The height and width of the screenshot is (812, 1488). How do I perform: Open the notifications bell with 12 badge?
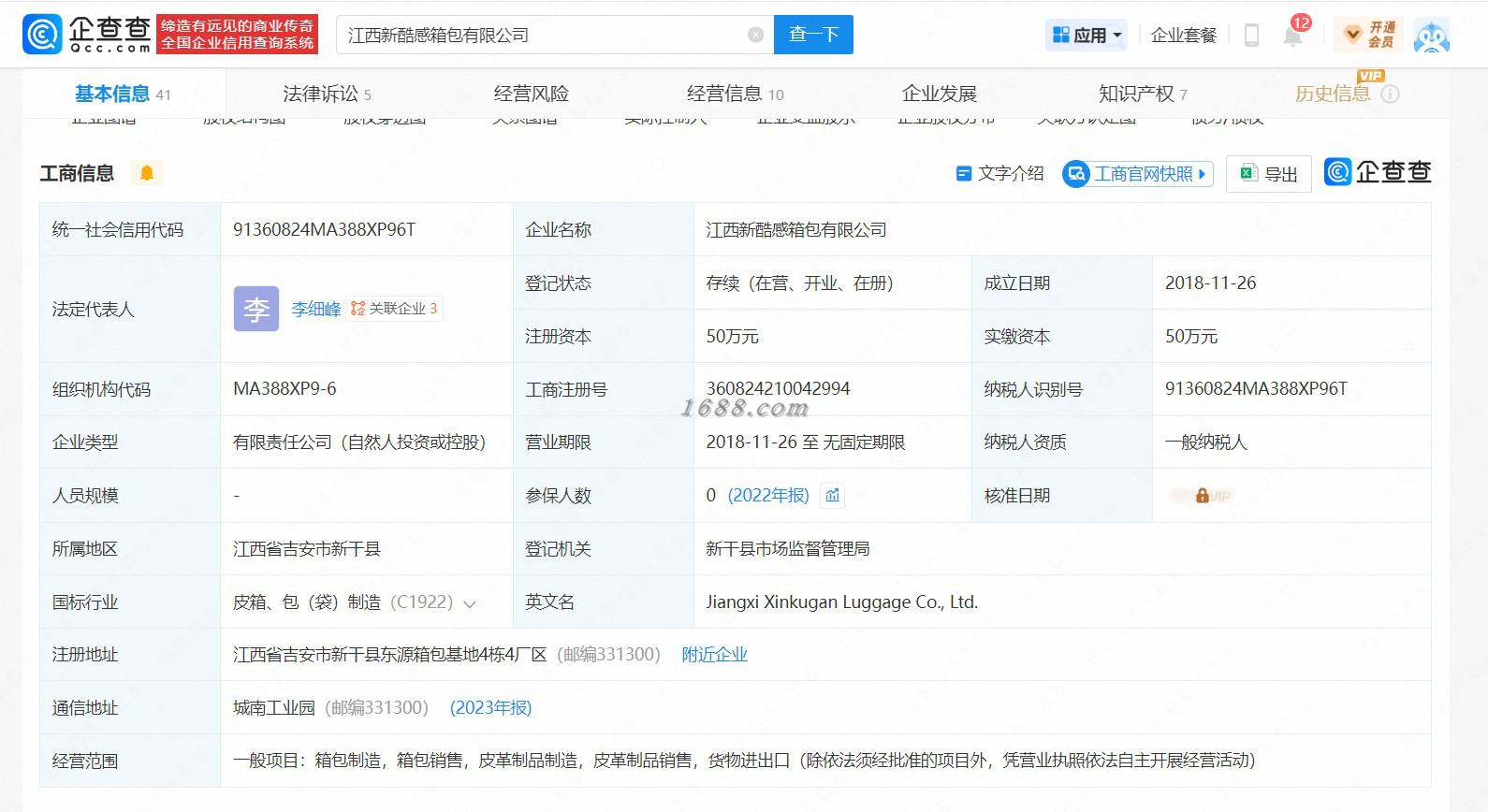click(x=1293, y=35)
